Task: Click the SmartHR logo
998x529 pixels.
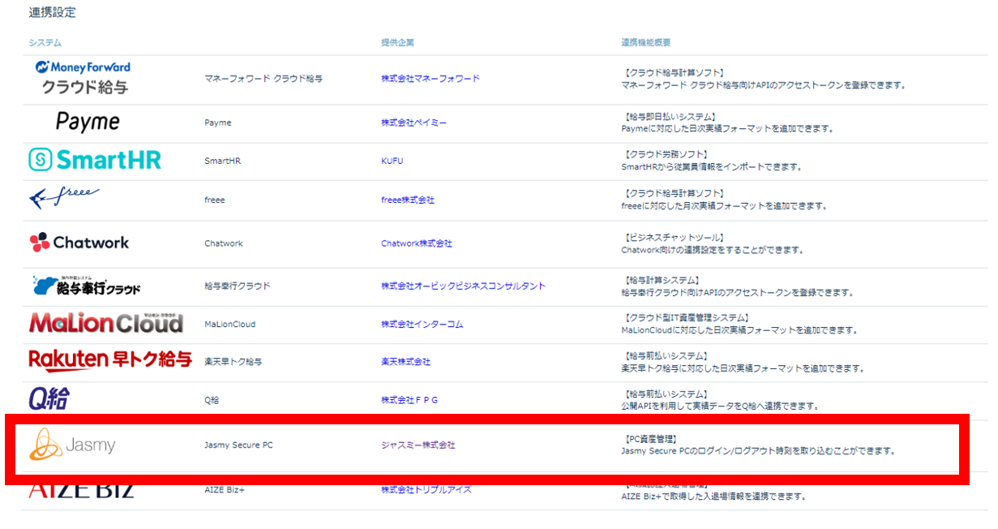Action: [x=95, y=160]
